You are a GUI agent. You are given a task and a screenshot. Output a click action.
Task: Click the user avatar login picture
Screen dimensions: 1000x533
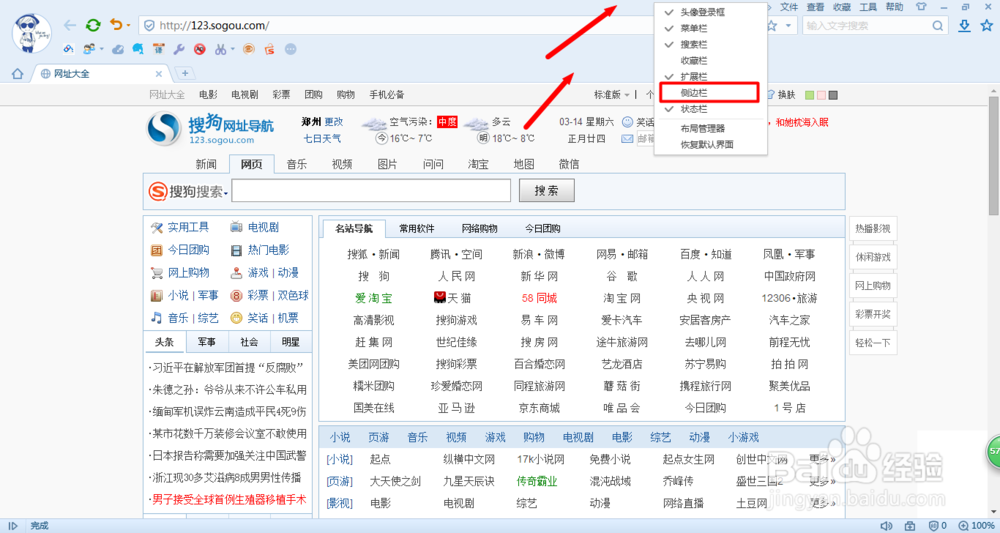click(x=32, y=33)
